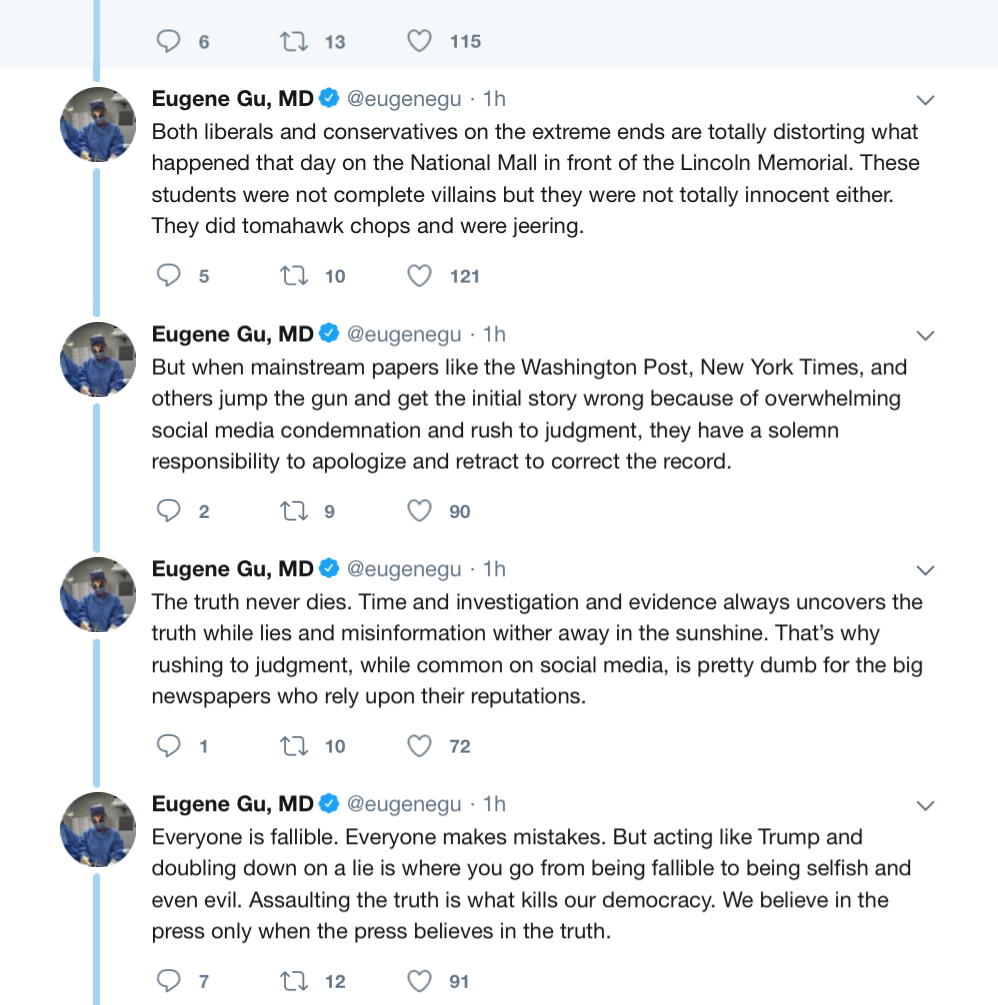Reply to the Washington Post tweet

[169, 511]
